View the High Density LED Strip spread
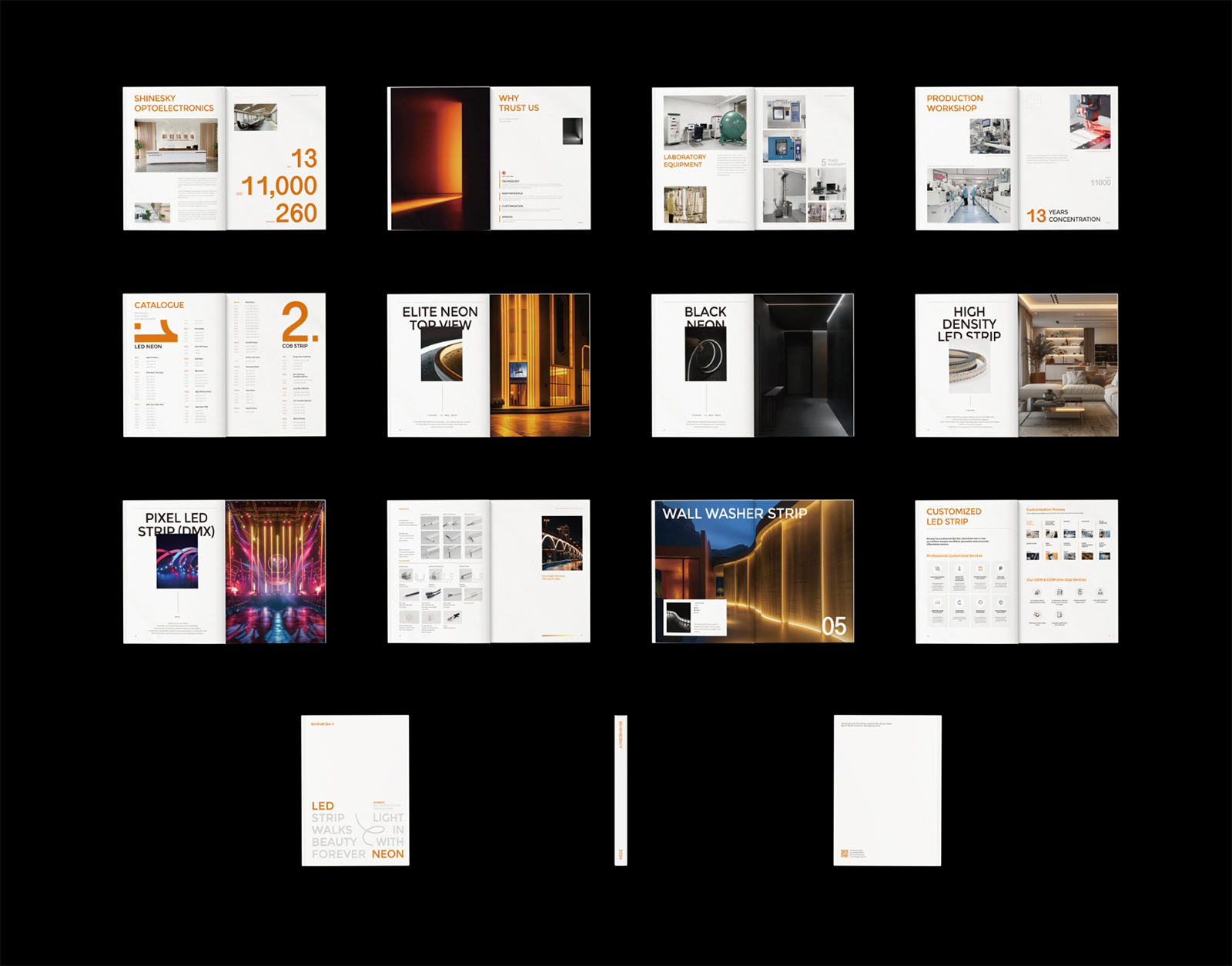 click(1016, 364)
